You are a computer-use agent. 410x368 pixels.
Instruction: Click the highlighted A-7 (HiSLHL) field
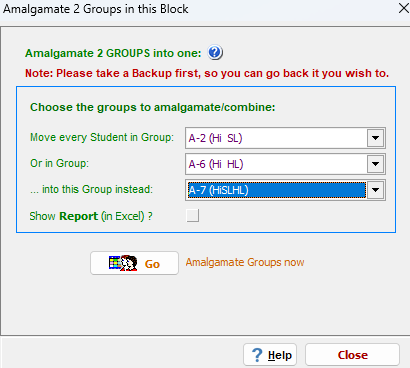pyautogui.click(x=276, y=190)
